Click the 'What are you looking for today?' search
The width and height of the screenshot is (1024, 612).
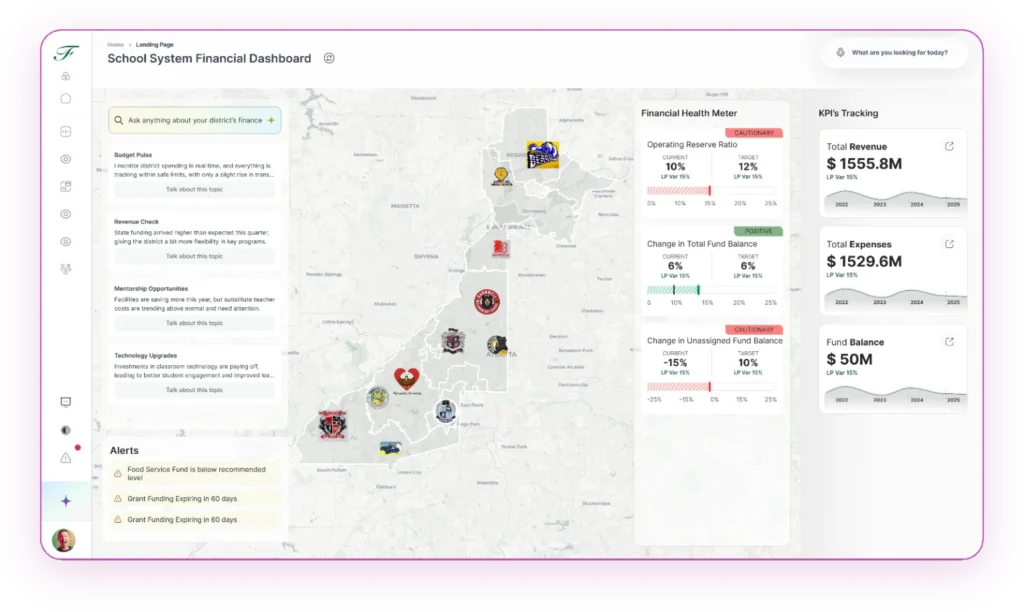pyautogui.click(x=898, y=53)
